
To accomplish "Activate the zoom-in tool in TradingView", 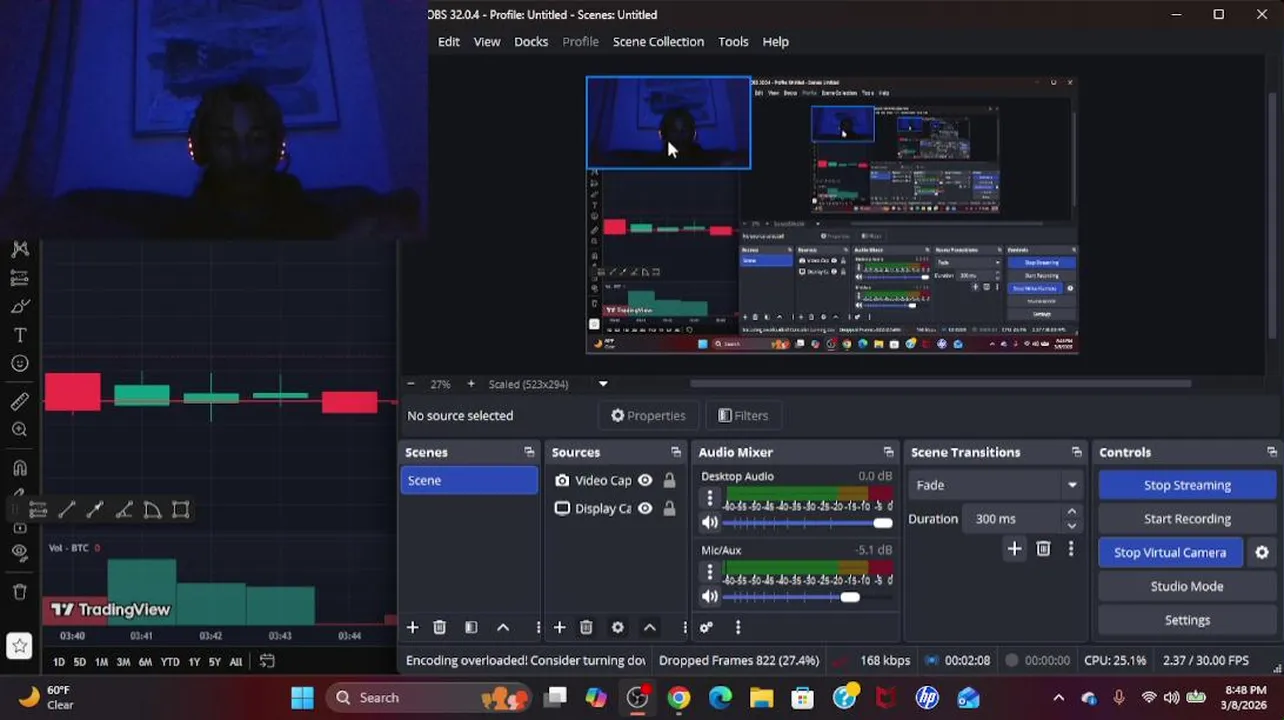I will click(19, 430).
